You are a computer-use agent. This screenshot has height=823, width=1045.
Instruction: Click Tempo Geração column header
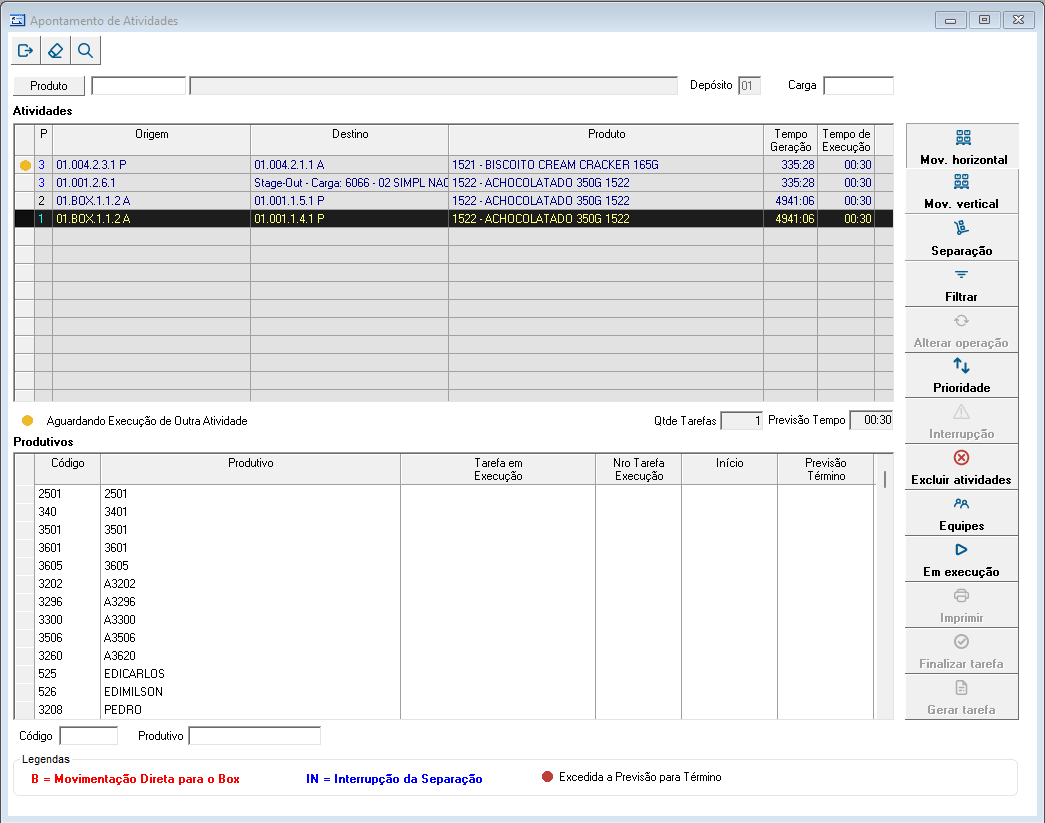pyautogui.click(x=790, y=140)
